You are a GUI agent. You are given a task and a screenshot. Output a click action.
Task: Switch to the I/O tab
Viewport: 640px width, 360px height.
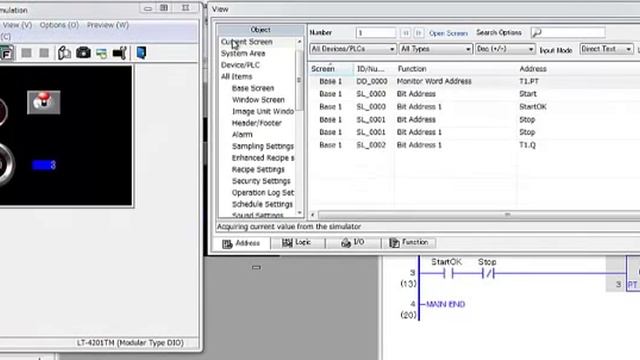click(x=353, y=243)
